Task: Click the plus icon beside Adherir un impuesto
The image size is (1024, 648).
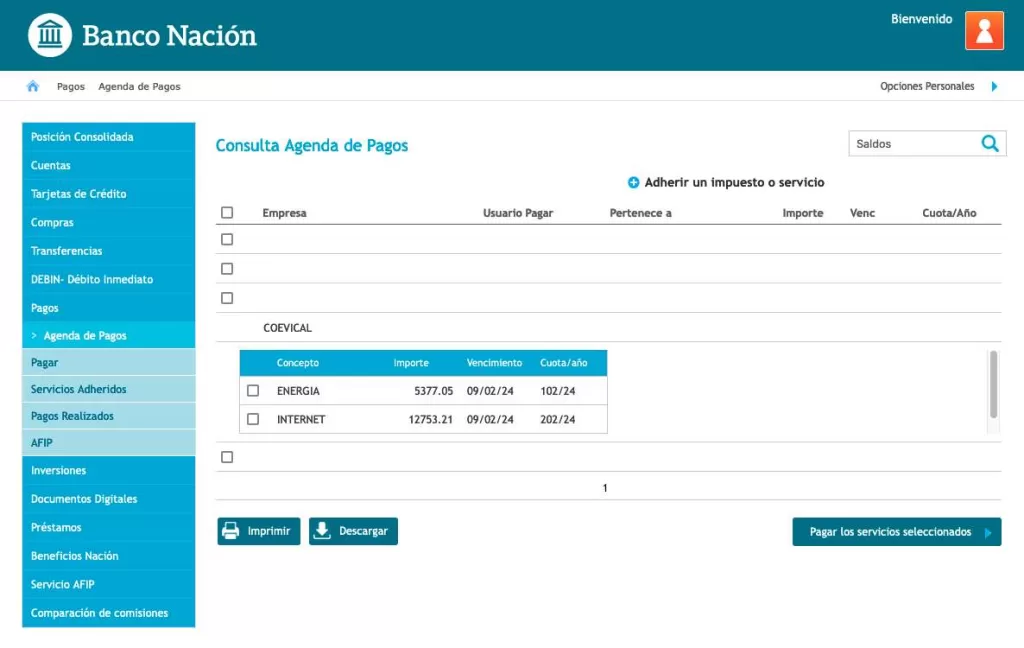Action: pyautogui.click(x=633, y=182)
